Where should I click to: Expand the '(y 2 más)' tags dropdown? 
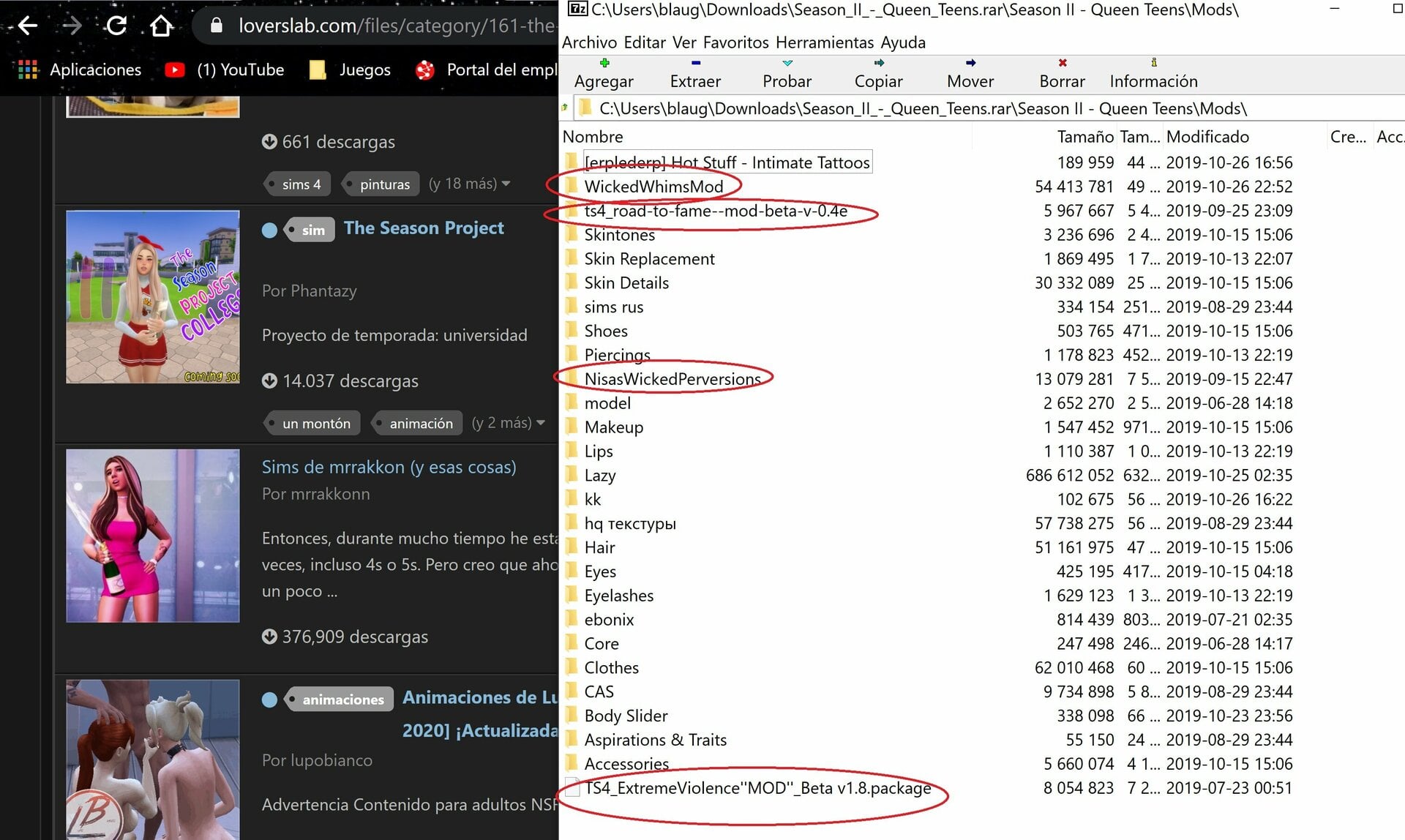[x=508, y=423]
